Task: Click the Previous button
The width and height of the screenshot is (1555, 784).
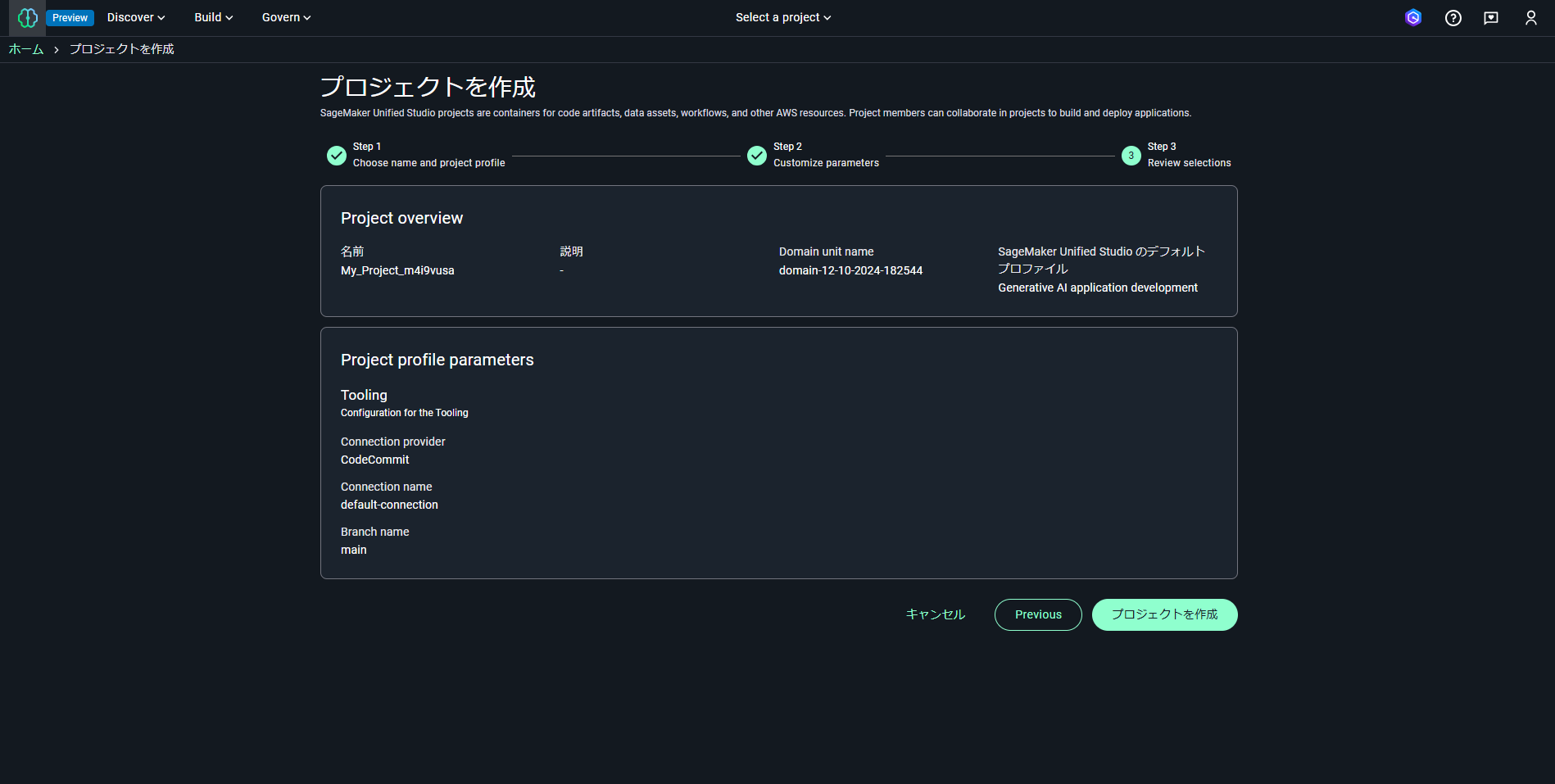Action: point(1038,614)
